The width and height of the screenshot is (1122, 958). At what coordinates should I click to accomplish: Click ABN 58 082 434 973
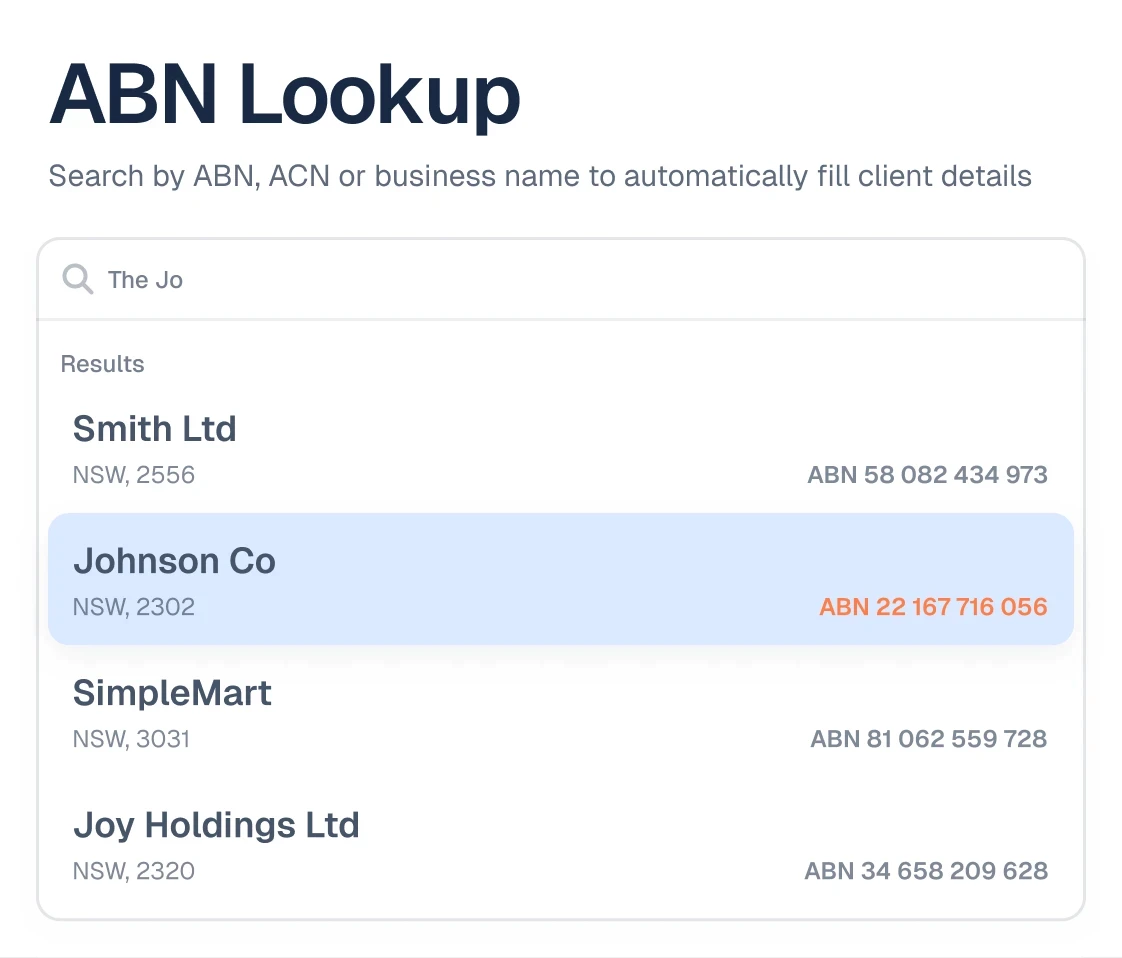pos(927,475)
